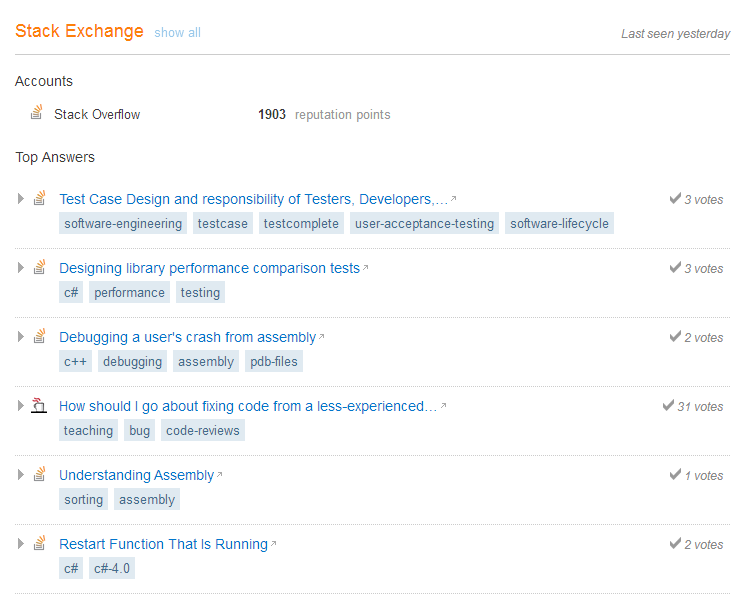Viewport: 749px width, 594px height.
Task: Click checkmark on Designing library performance row
Action: pos(675,267)
